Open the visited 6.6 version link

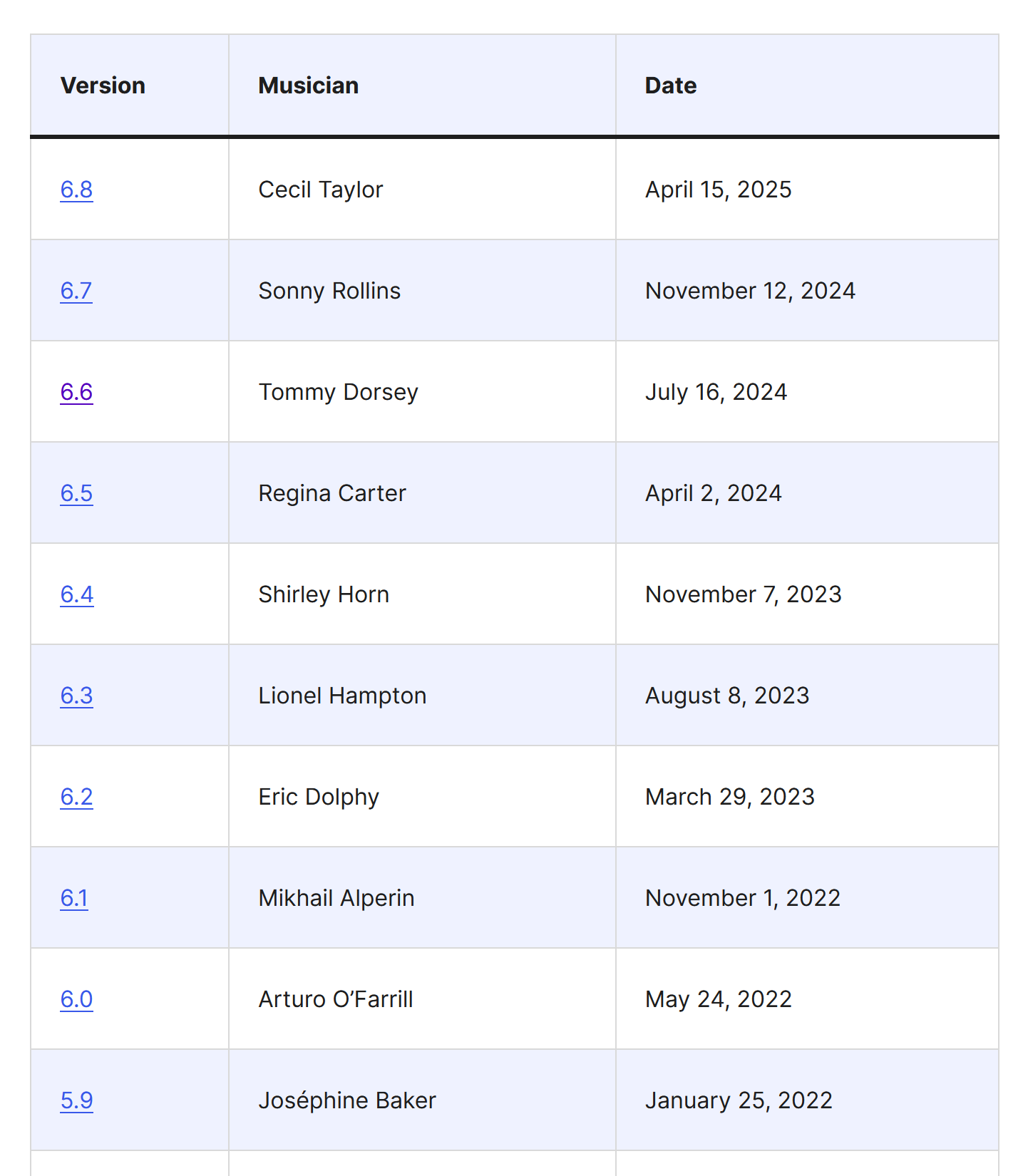(x=76, y=392)
